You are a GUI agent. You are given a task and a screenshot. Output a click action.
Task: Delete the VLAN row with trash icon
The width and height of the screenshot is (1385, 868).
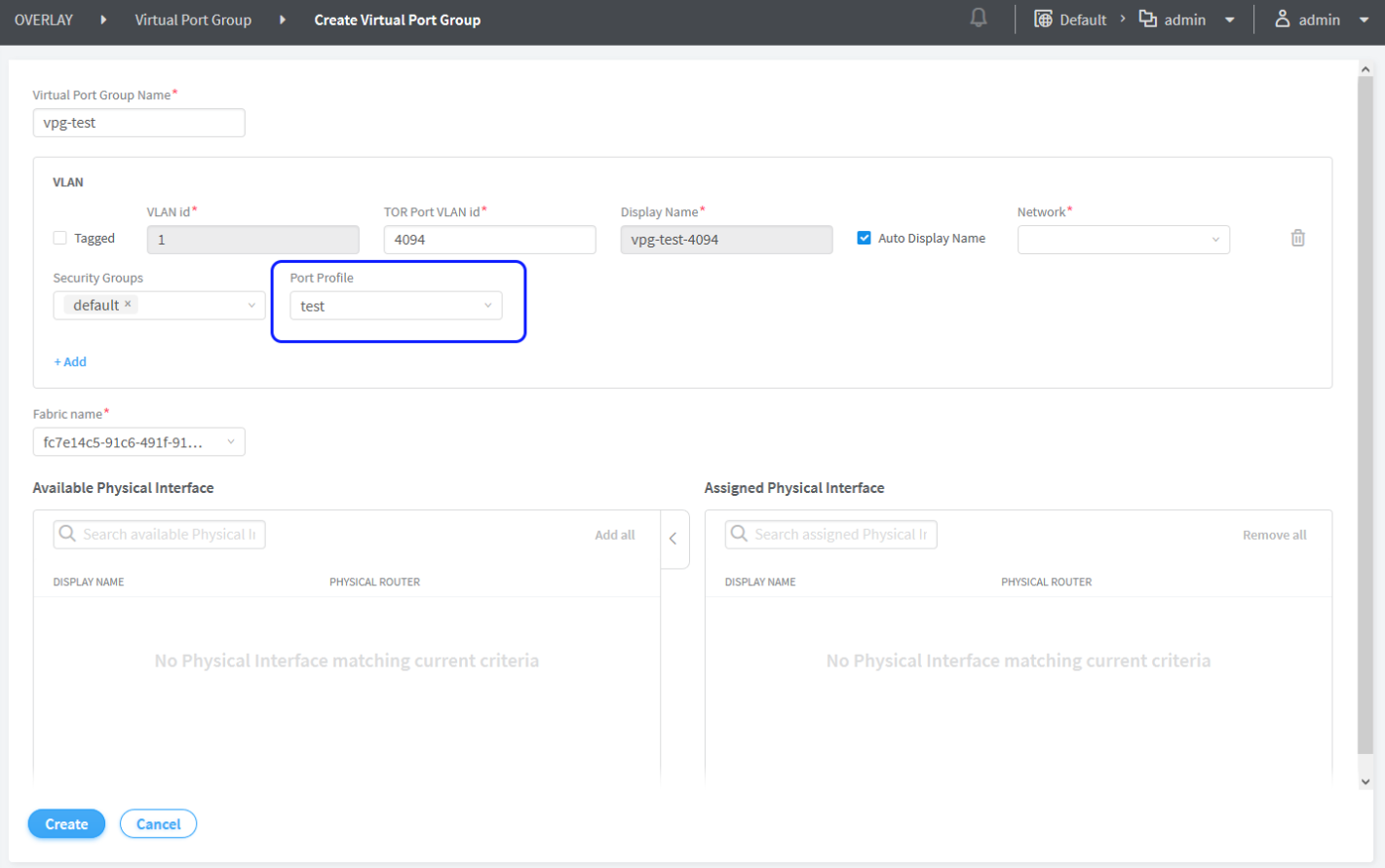(1297, 239)
